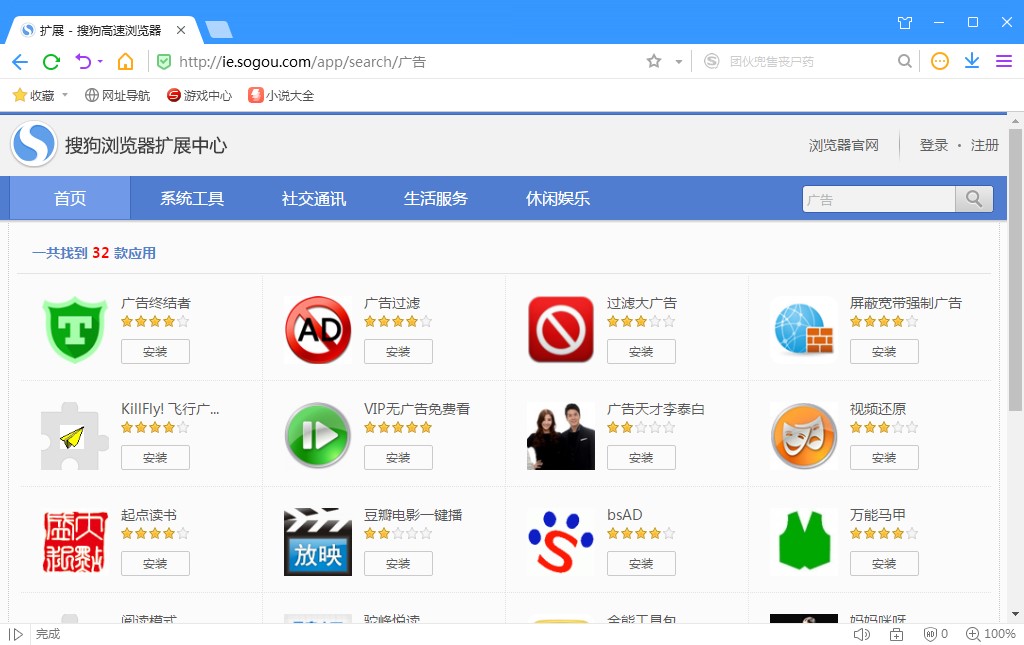This screenshot has width=1024, height=645.
Task: Open the KillFly paper plane puzzle icon
Action: tap(75, 435)
